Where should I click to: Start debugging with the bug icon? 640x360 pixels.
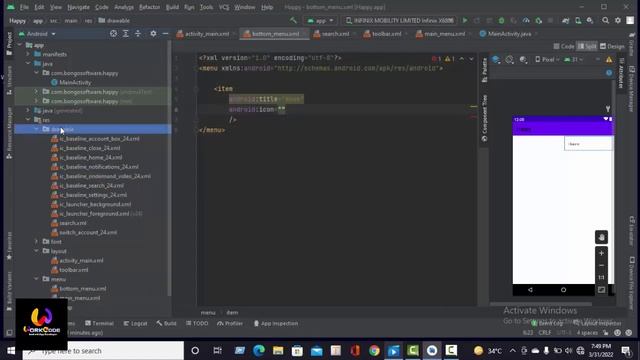pos(501,20)
